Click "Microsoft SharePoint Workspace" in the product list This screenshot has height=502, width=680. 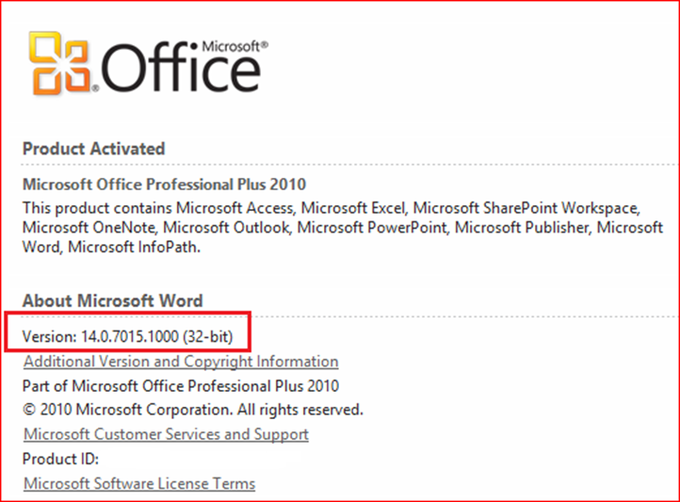coord(547,208)
